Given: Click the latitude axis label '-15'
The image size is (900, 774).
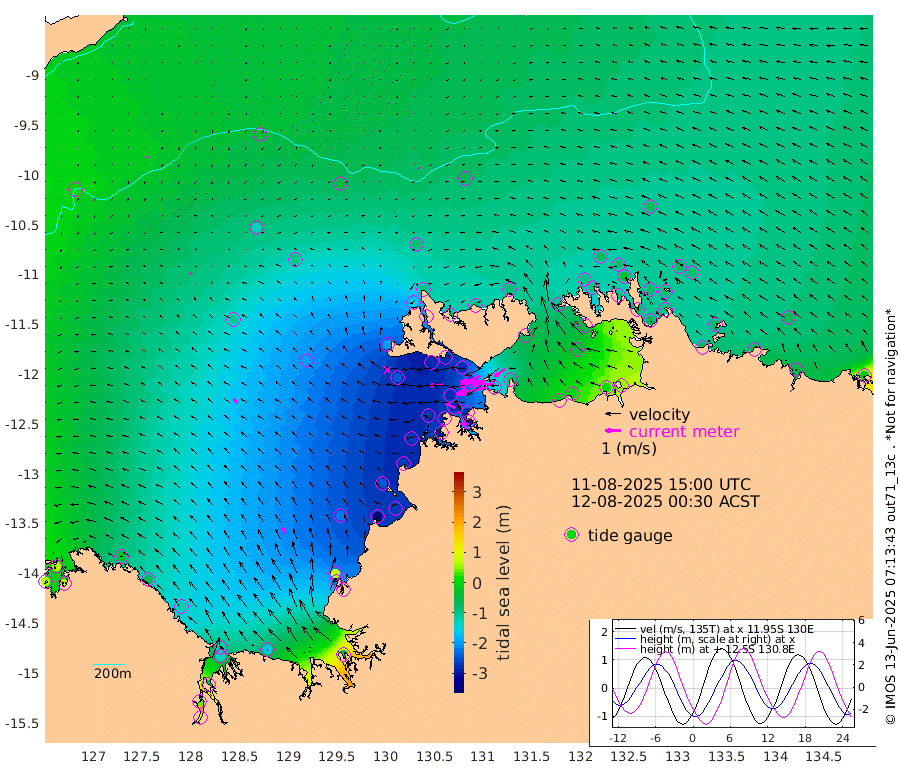Looking at the screenshot, I should [29, 673].
